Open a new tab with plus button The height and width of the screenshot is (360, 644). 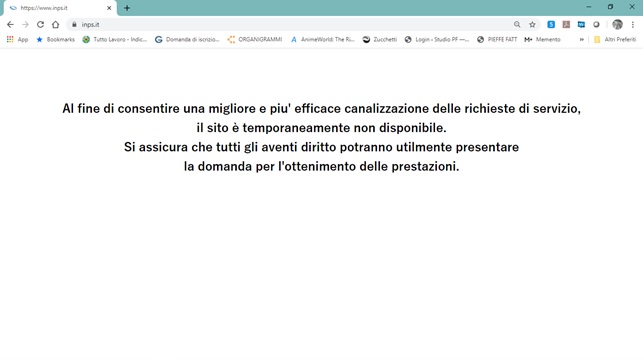click(x=127, y=8)
